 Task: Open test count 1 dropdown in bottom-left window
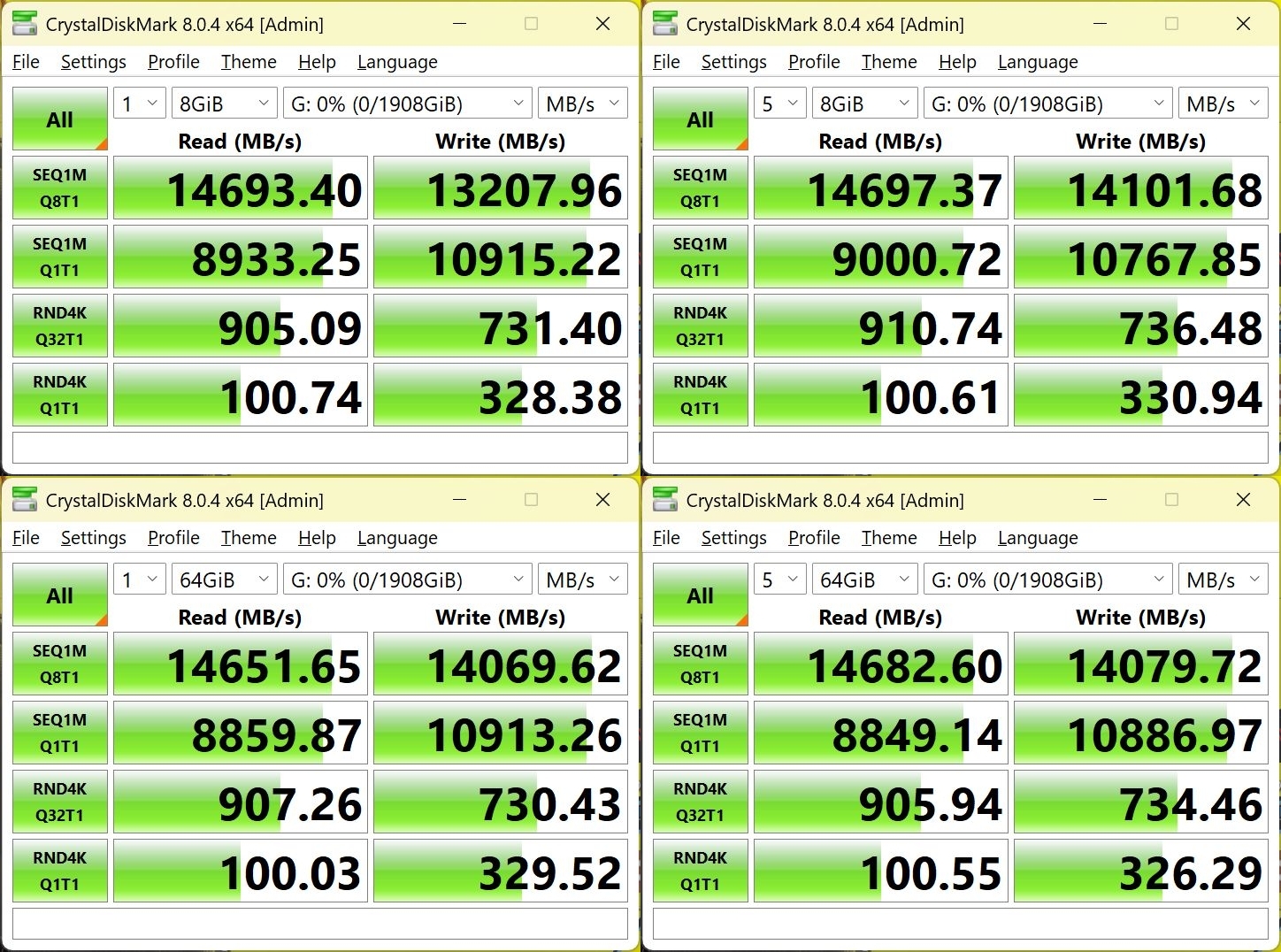140,580
